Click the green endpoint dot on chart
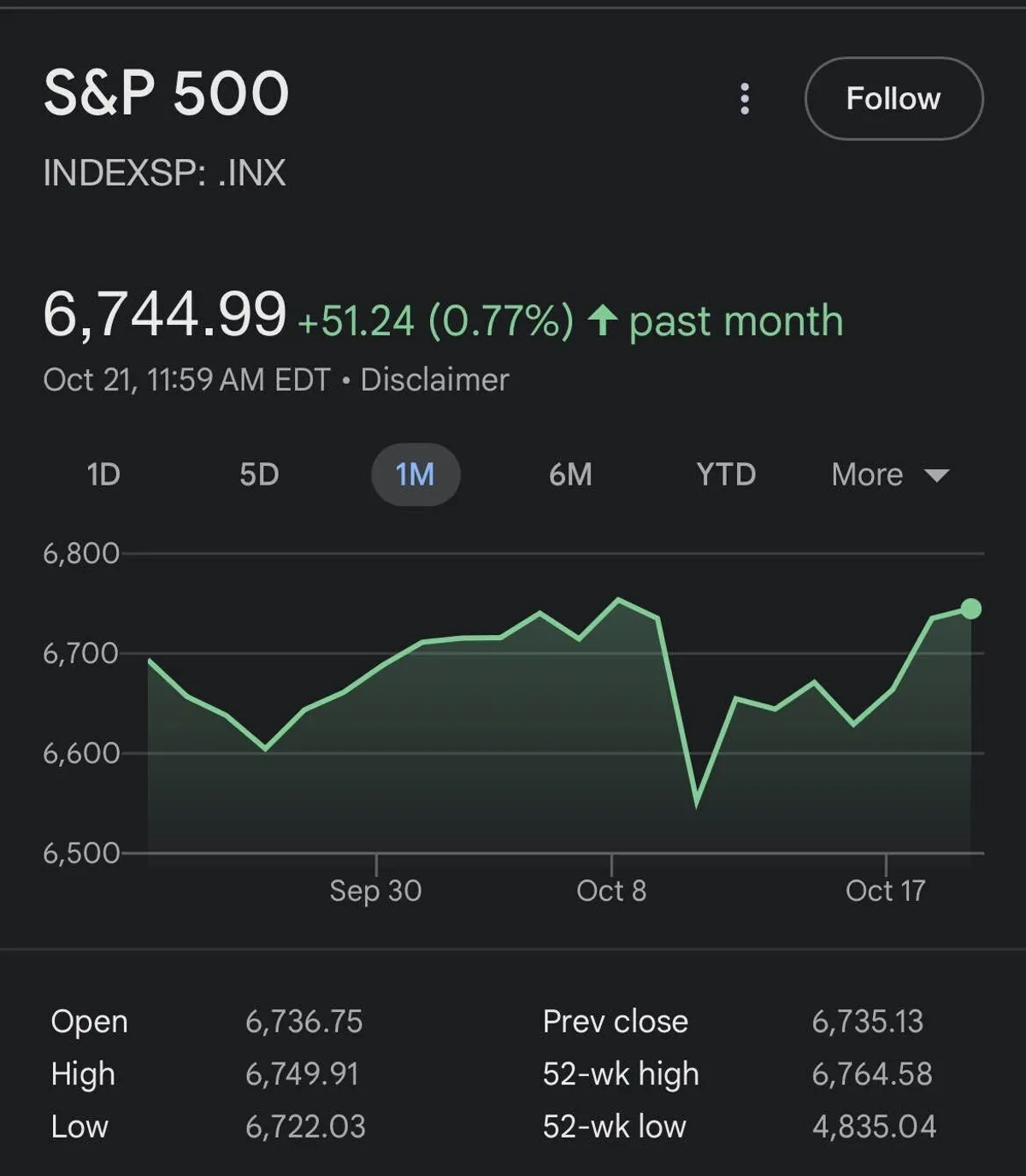This screenshot has width=1026, height=1176. click(970, 609)
